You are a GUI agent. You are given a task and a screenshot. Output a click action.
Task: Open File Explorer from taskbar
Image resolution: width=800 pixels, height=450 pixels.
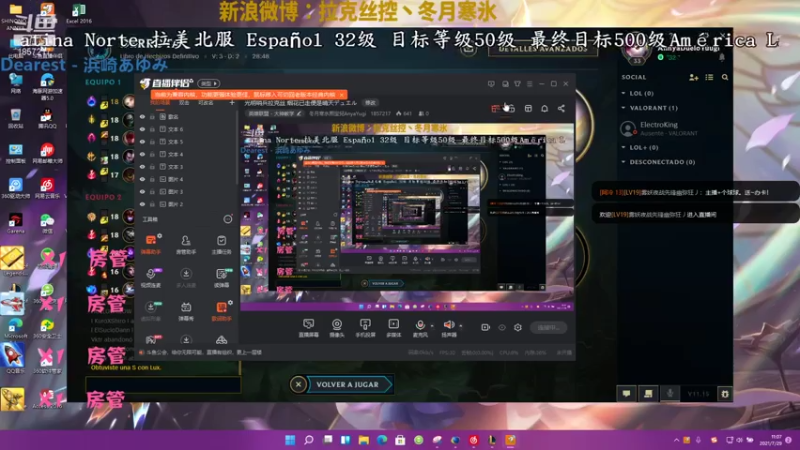click(364, 440)
